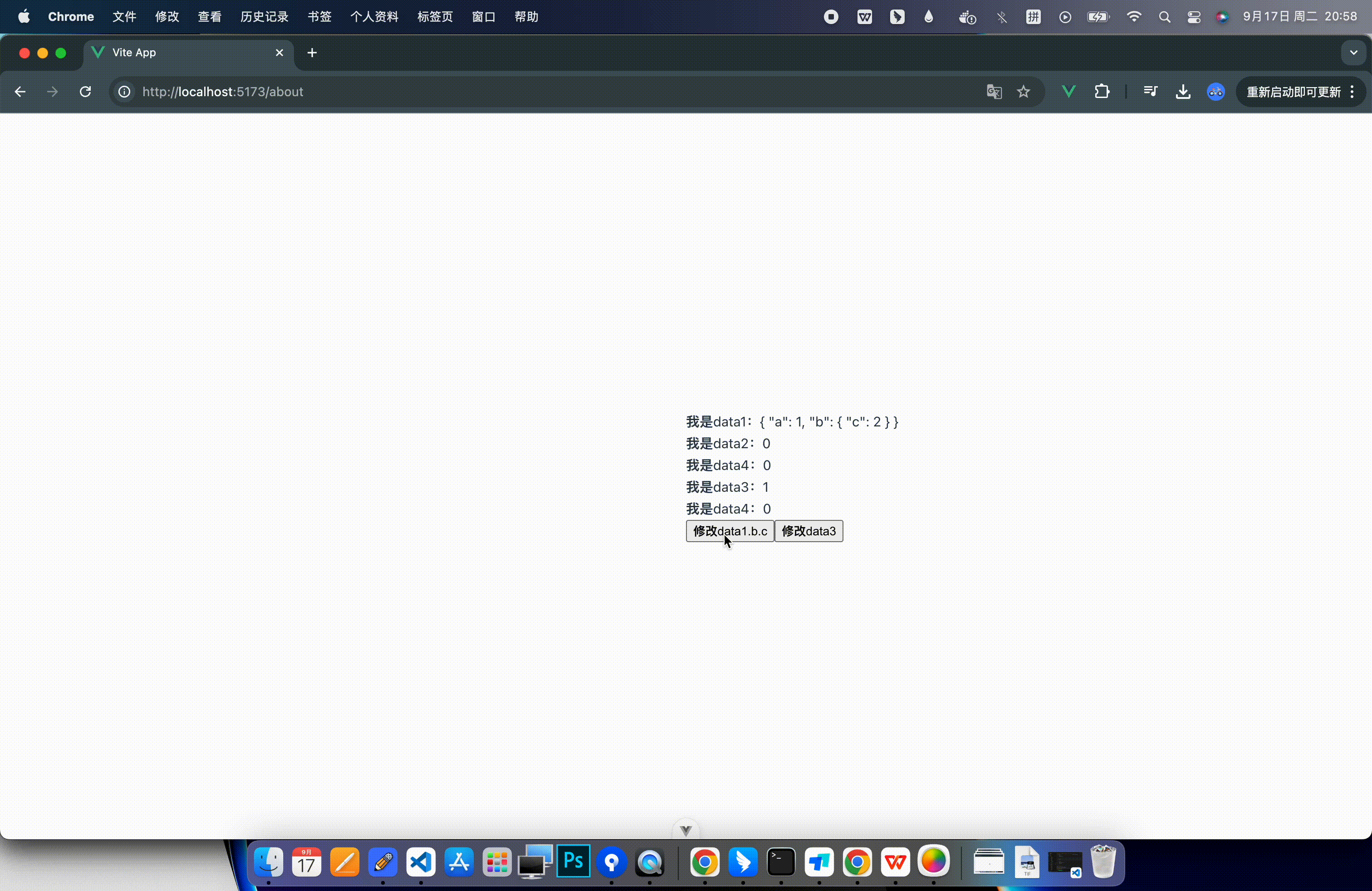The width and height of the screenshot is (1372, 891).
Task: Open the Bluetooth status toggle
Action: tap(1003, 17)
